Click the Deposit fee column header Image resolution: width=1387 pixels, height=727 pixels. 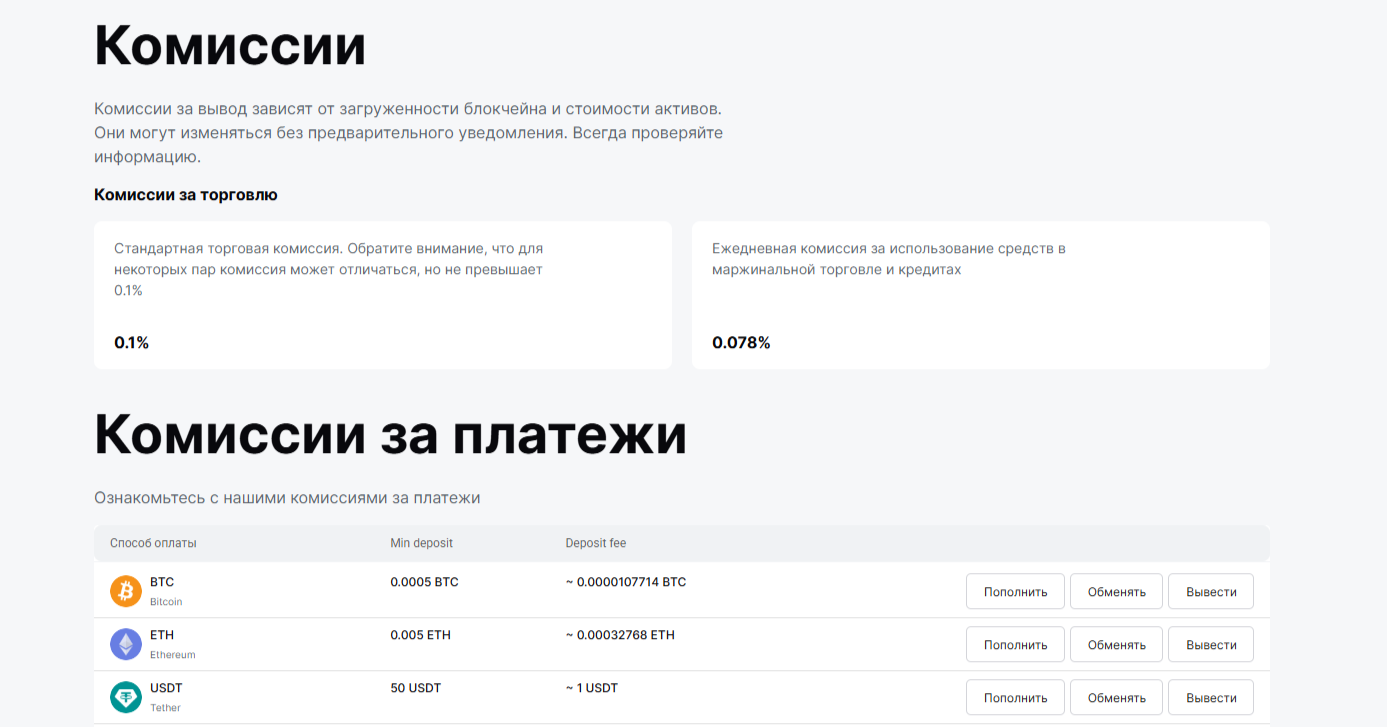[x=595, y=543]
